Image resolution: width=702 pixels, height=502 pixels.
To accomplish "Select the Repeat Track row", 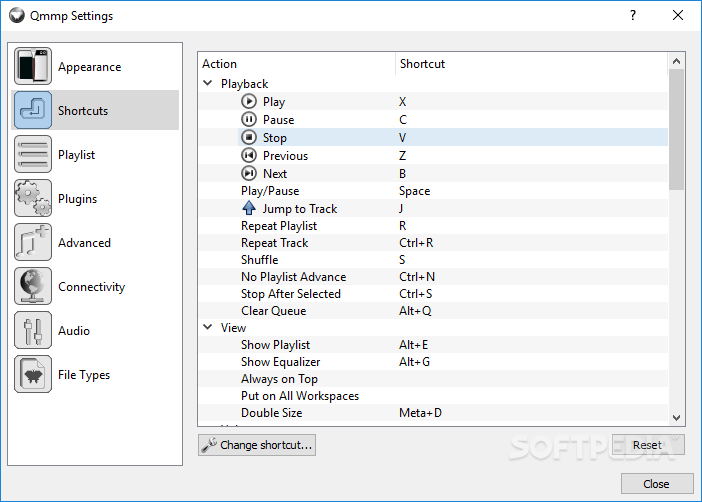I will [x=433, y=243].
